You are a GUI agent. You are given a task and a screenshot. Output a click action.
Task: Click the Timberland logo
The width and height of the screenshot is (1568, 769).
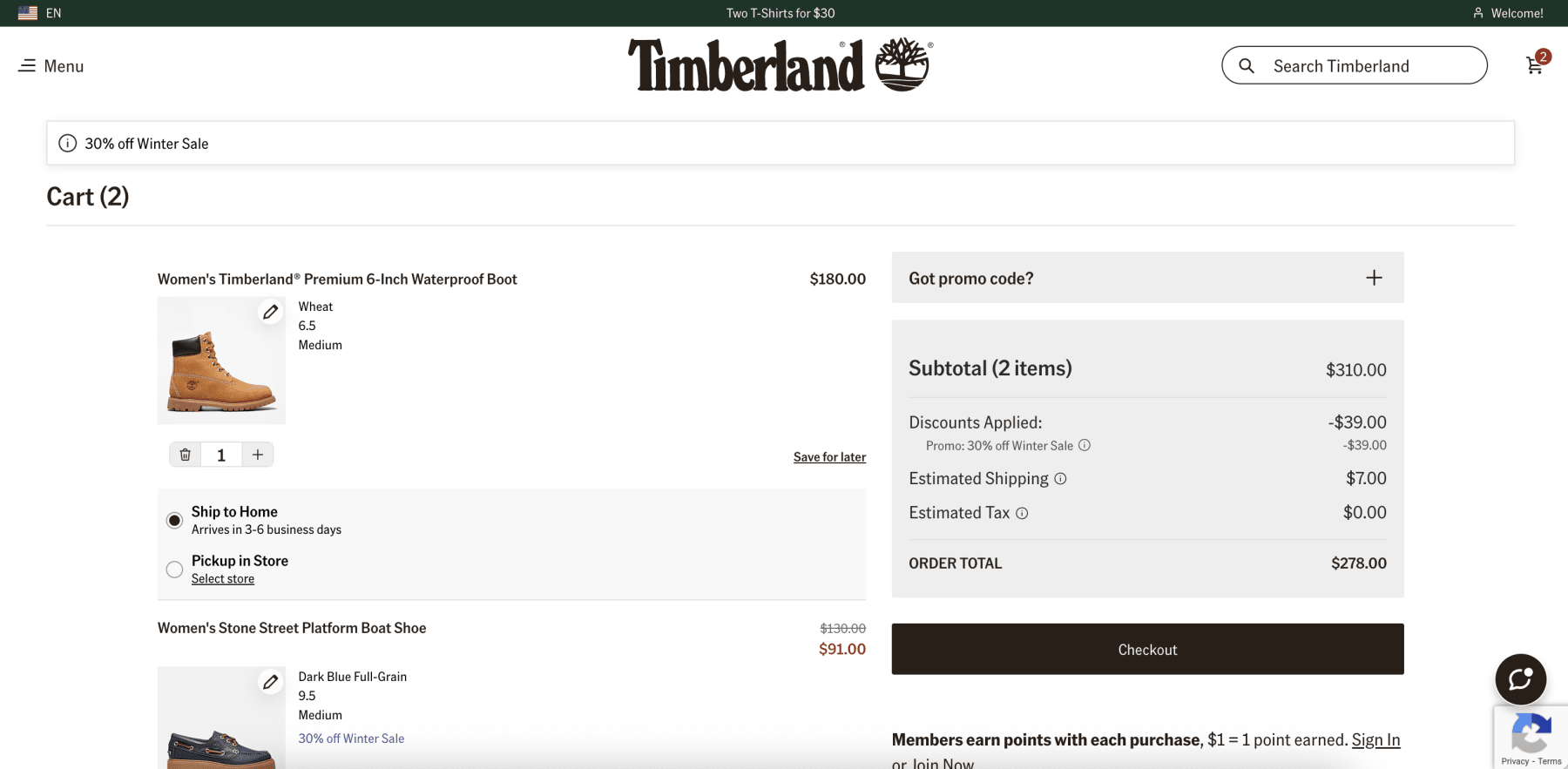pos(781,64)
